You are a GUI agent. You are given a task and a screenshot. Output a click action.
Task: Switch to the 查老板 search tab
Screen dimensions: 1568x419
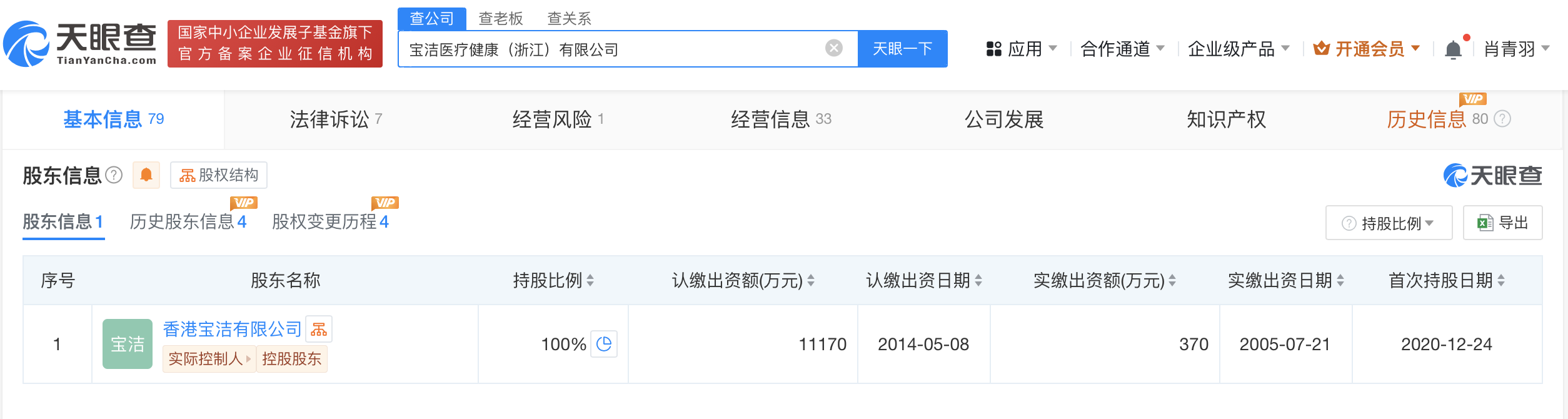pyautogui.click(x=500, y=18)
